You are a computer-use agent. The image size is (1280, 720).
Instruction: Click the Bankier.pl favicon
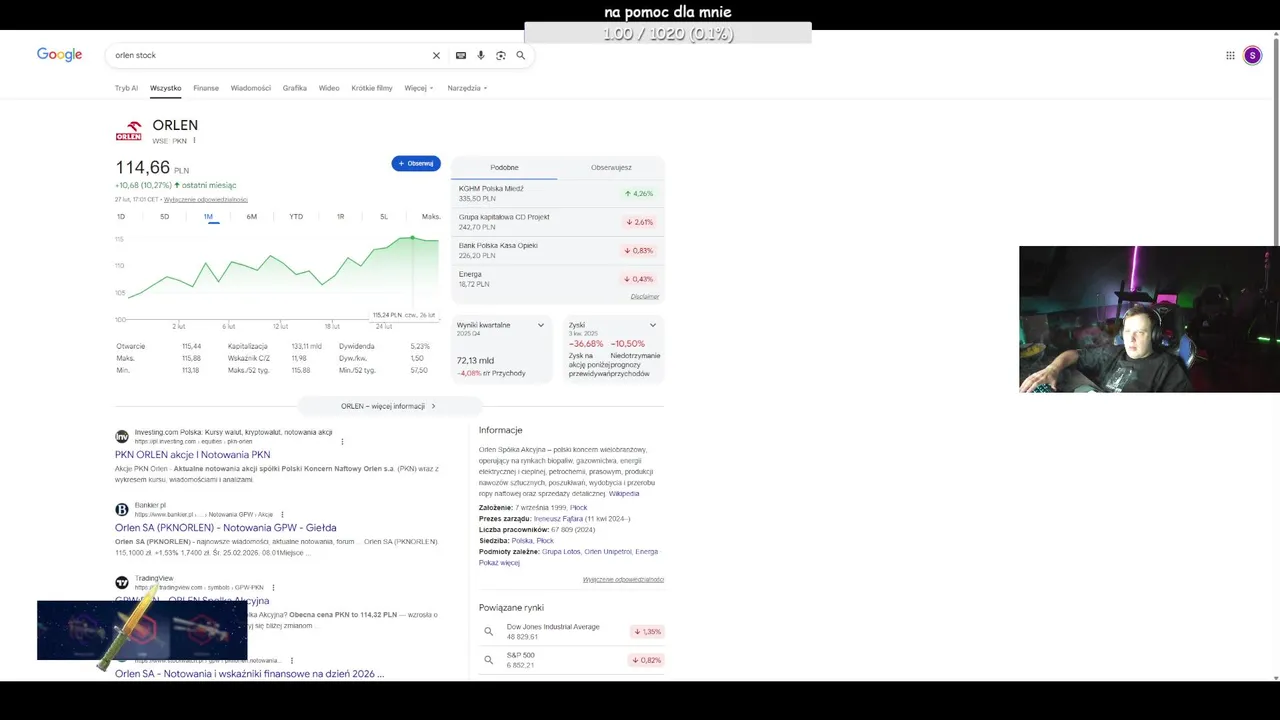[x=122, y=510]
